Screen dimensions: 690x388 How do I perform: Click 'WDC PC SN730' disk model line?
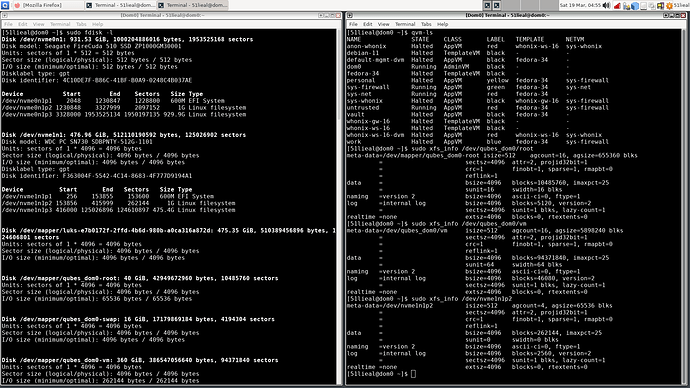pyautogui.click(x=77, y=142)
